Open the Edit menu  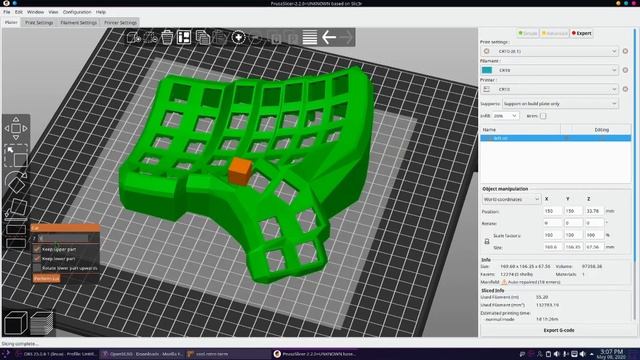19,12
